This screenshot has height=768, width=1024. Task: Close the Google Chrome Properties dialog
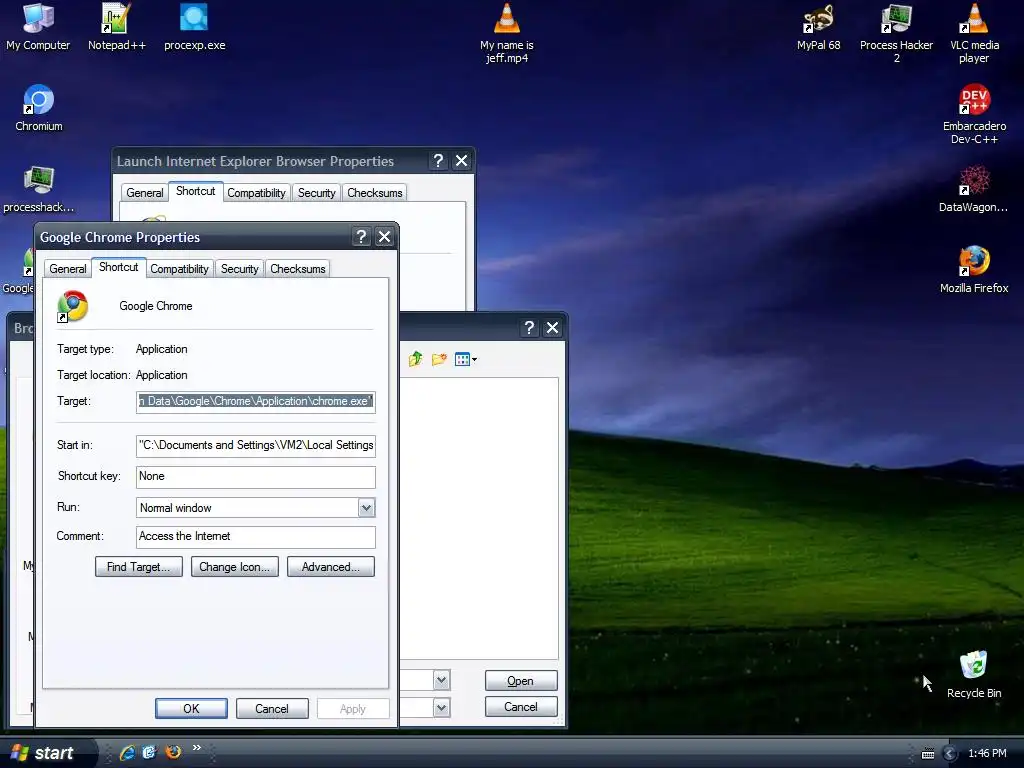pos(384,236)
